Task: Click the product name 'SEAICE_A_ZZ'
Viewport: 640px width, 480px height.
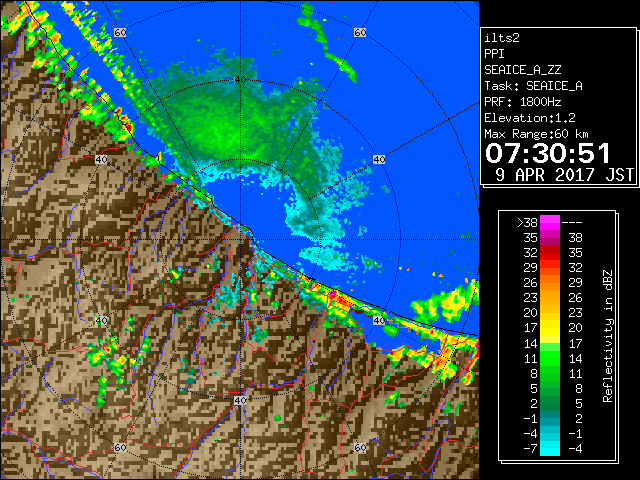Action: [x=522, y=70]
